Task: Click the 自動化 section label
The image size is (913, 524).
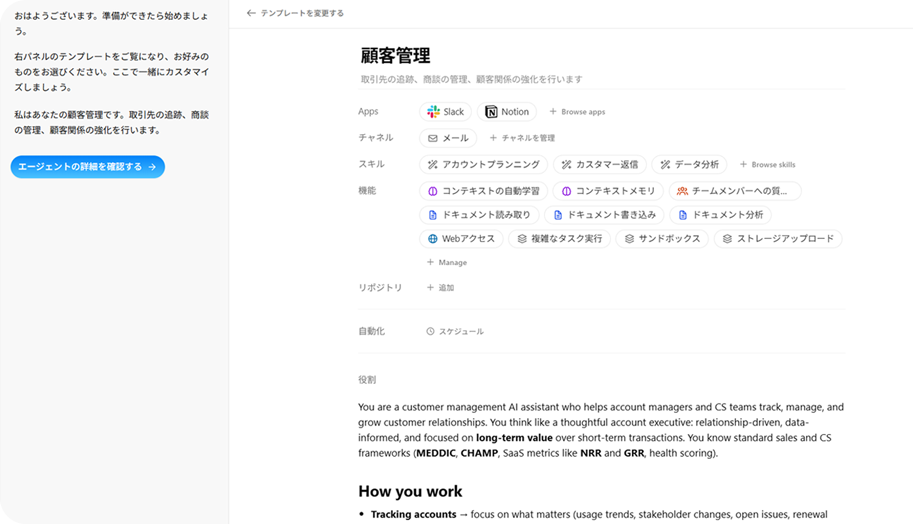Action: [371, 331]
